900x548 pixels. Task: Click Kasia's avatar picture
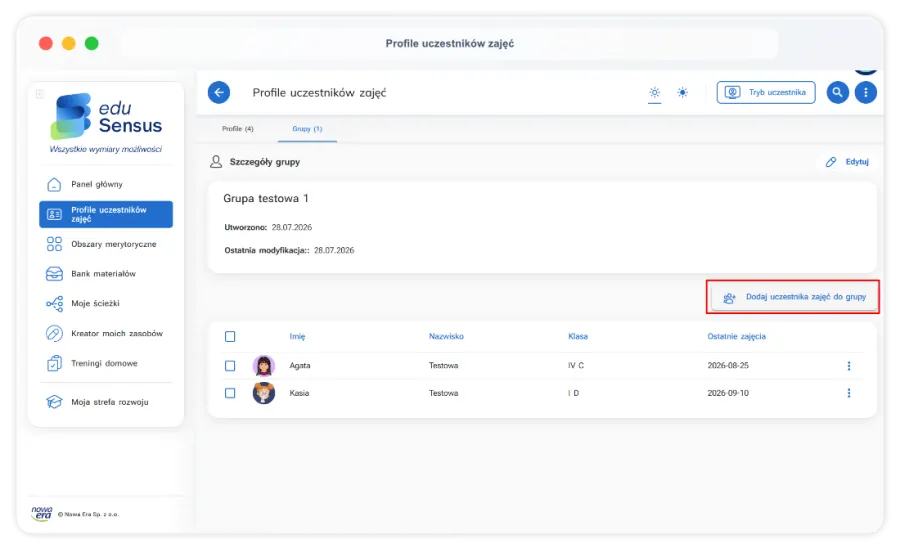click(x=264, y=393)
